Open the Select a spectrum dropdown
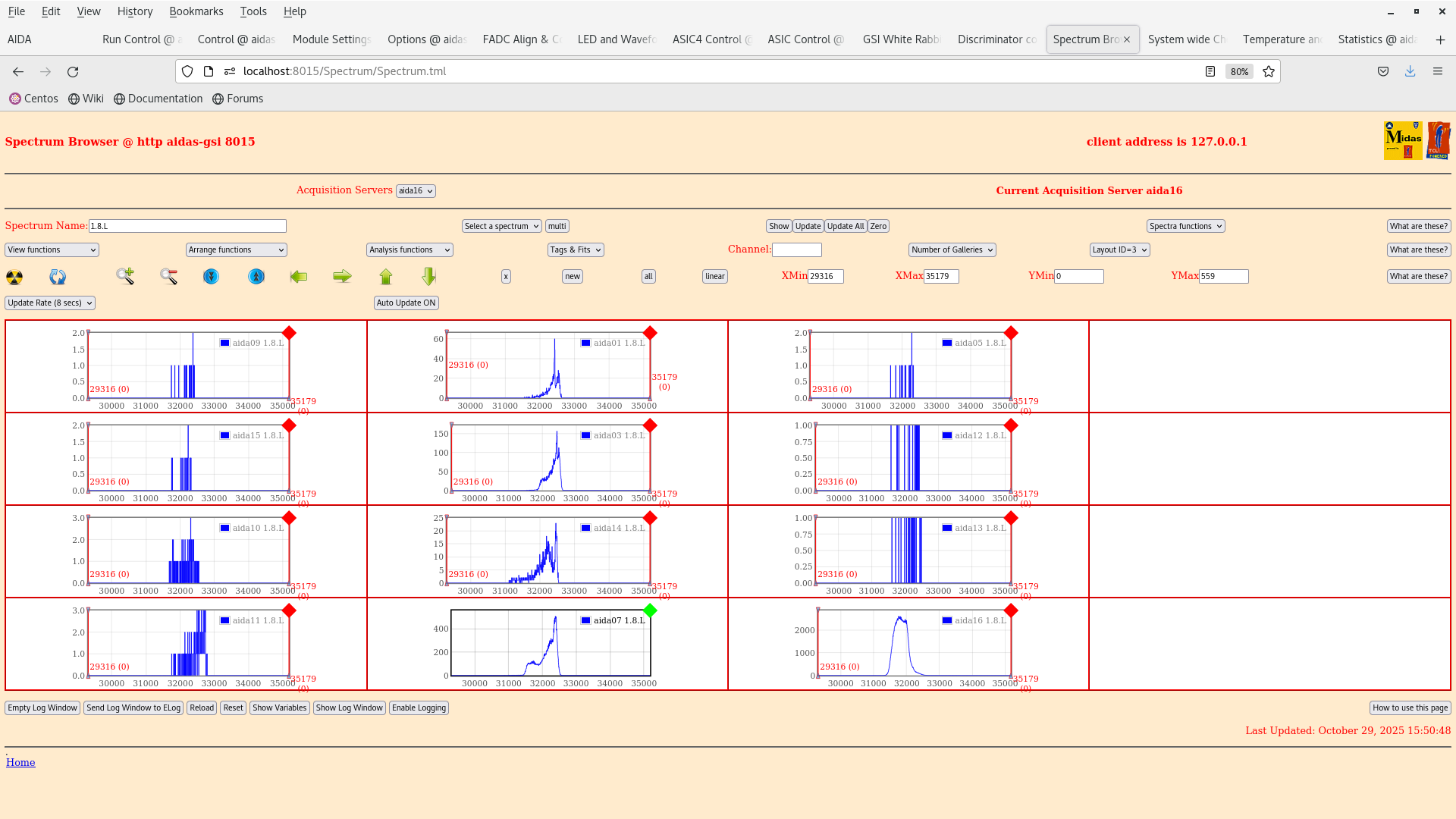Viewport: 1456px width, 819px height. tap(501, 225)
